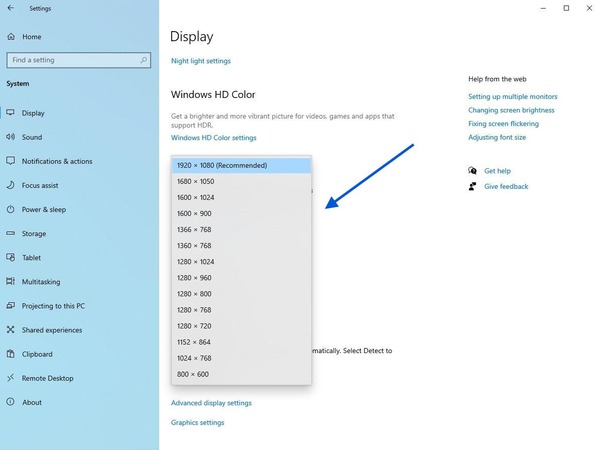The width and height of the screenshot is (599, 450).
Task: Choose 1680 × 1050 from the resolution list
Action: point(241,181)
